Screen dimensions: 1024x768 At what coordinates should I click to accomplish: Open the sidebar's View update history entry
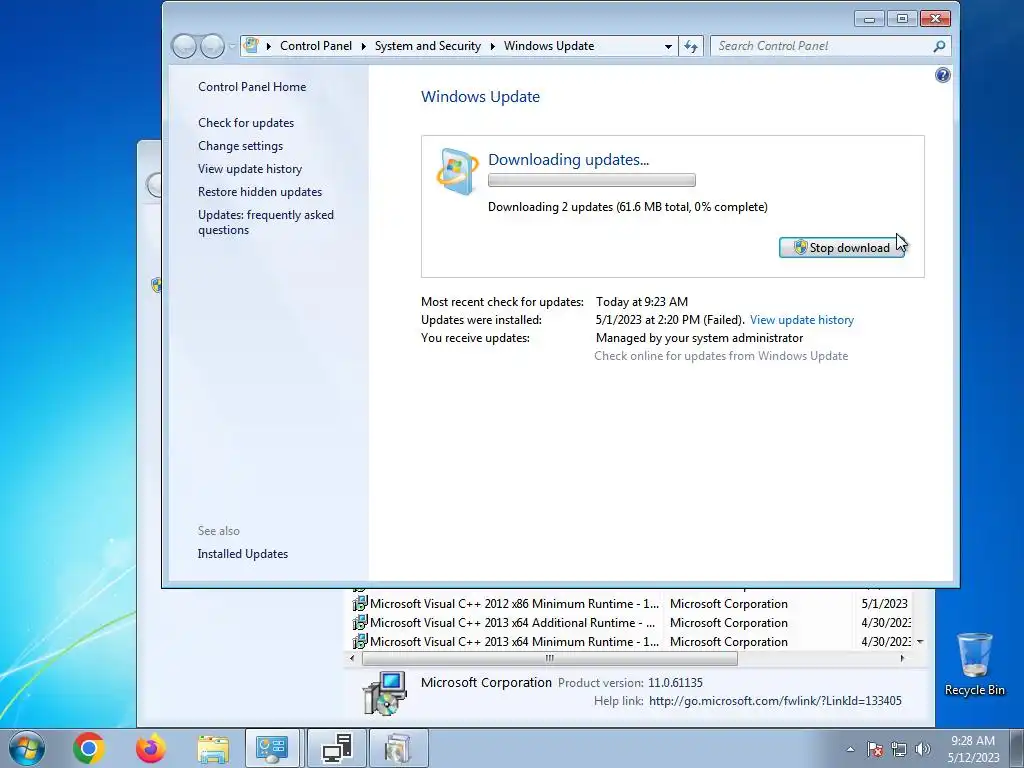[250, 168]
